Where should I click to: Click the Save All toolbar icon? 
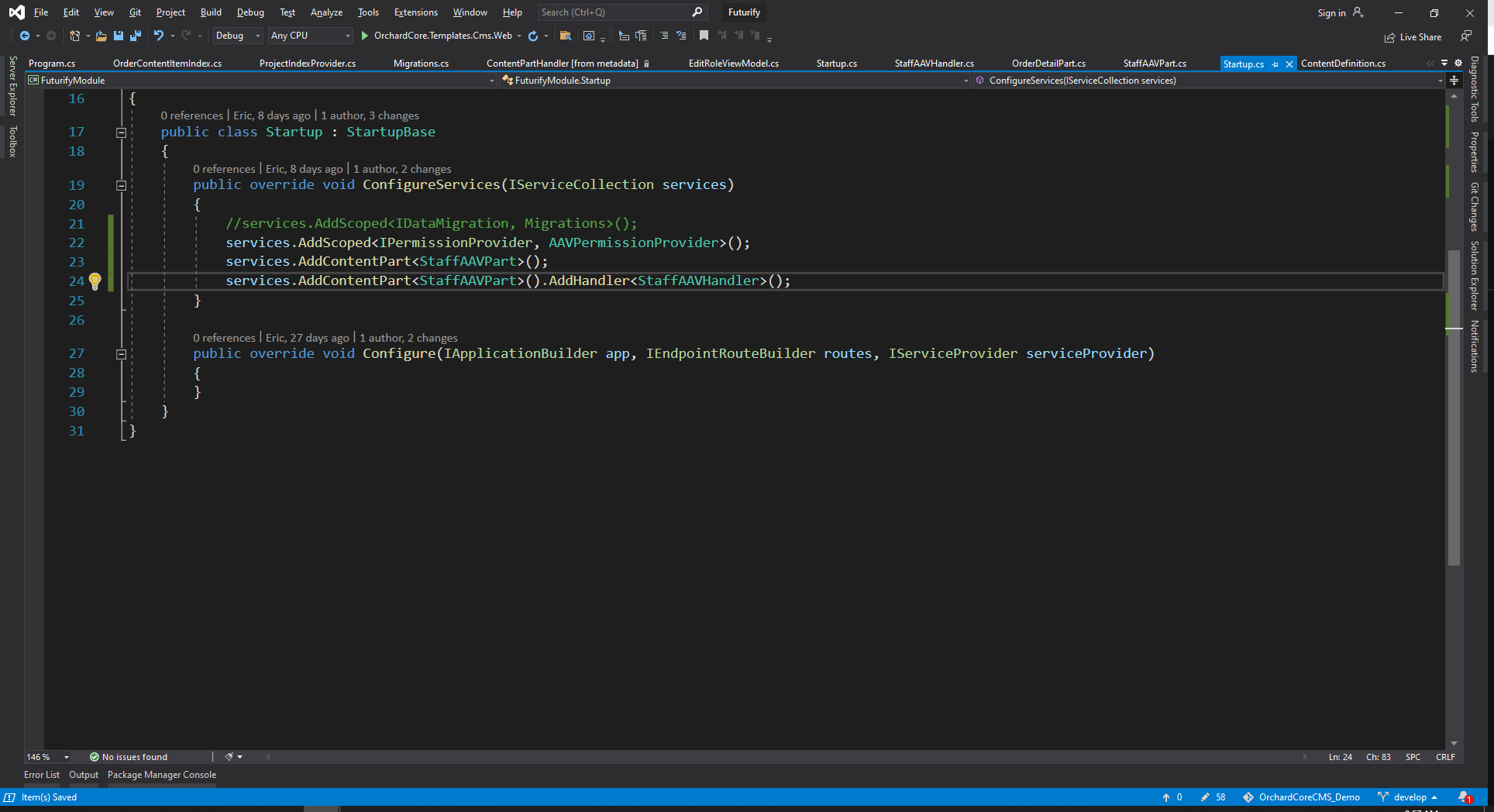[x=135, y=36]
